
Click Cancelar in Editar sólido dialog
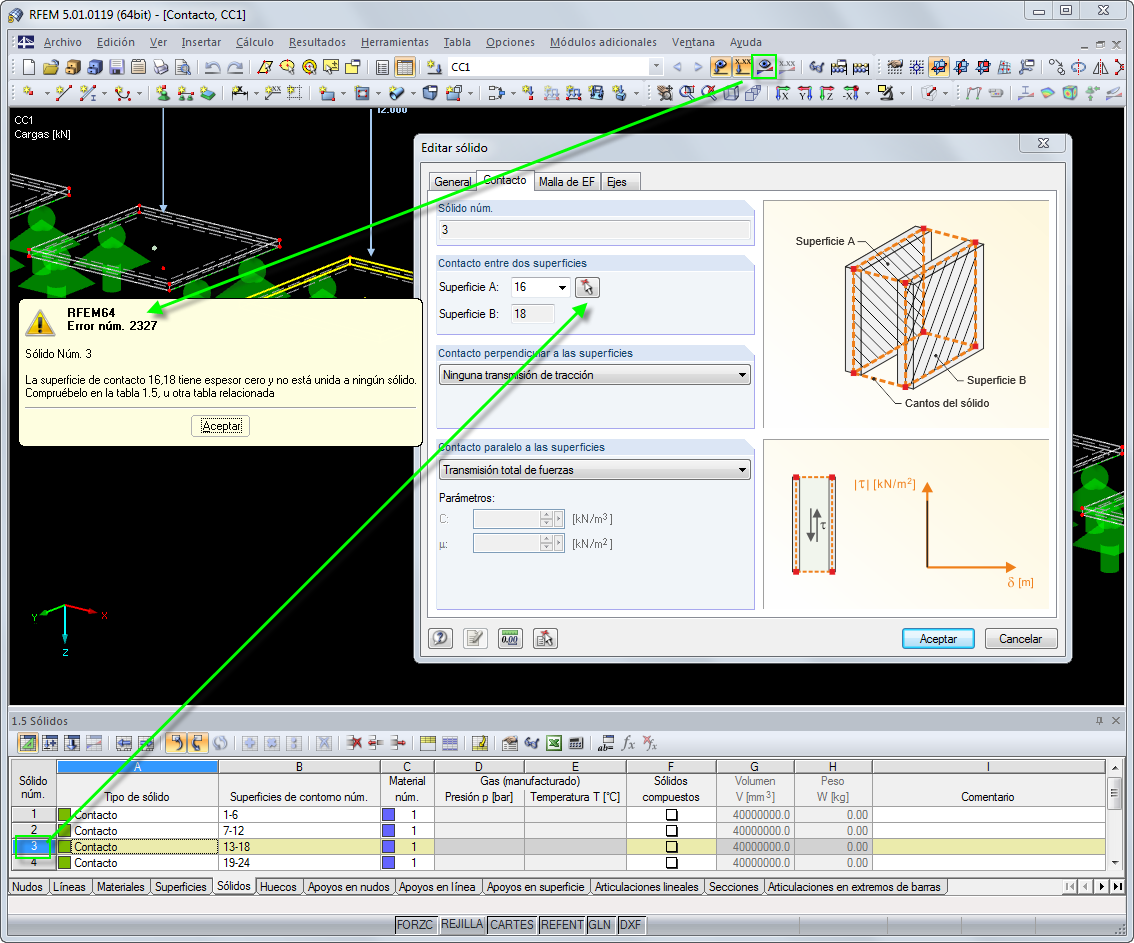(1020, 639)
